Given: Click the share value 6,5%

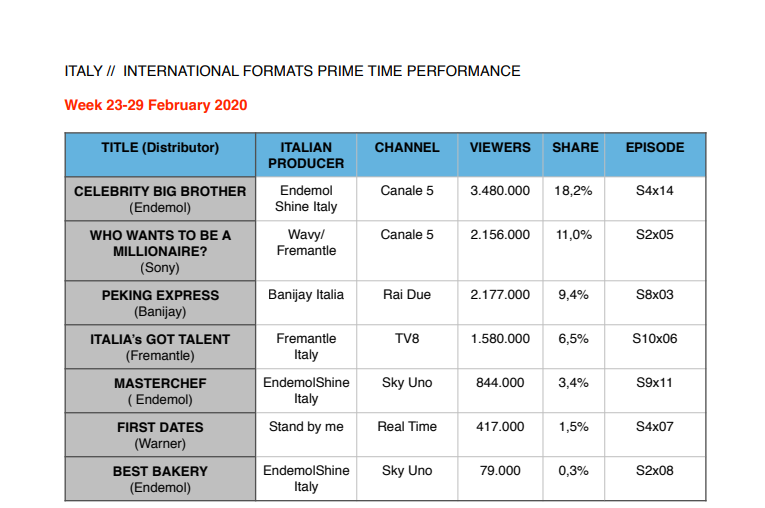Looking at the screenshot, I should pyautogui.click(x=573, y=339).
